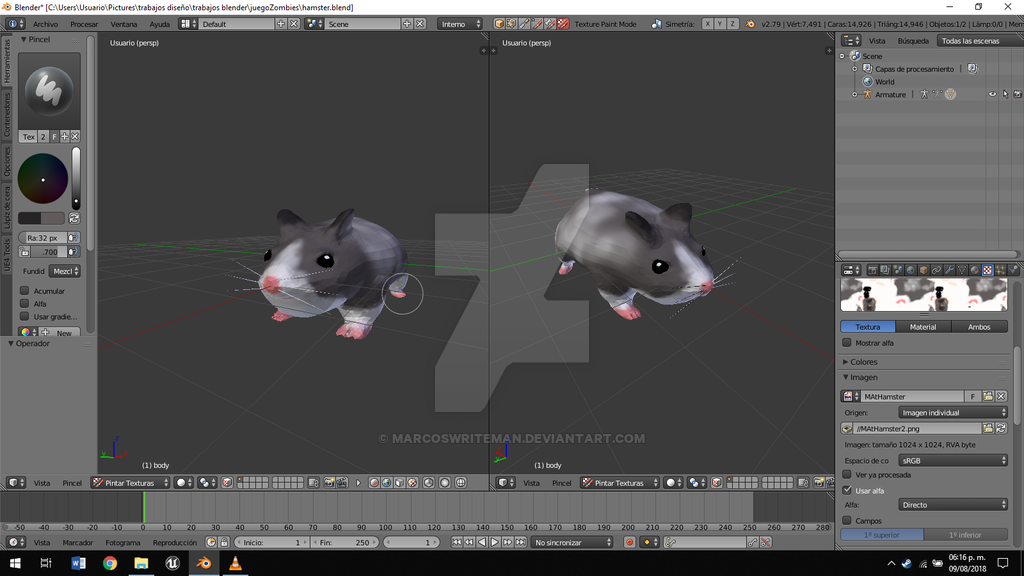The image size is (1024, 576).
Task: Open the Object Data triangle properties icon
Action: (962, 270)
